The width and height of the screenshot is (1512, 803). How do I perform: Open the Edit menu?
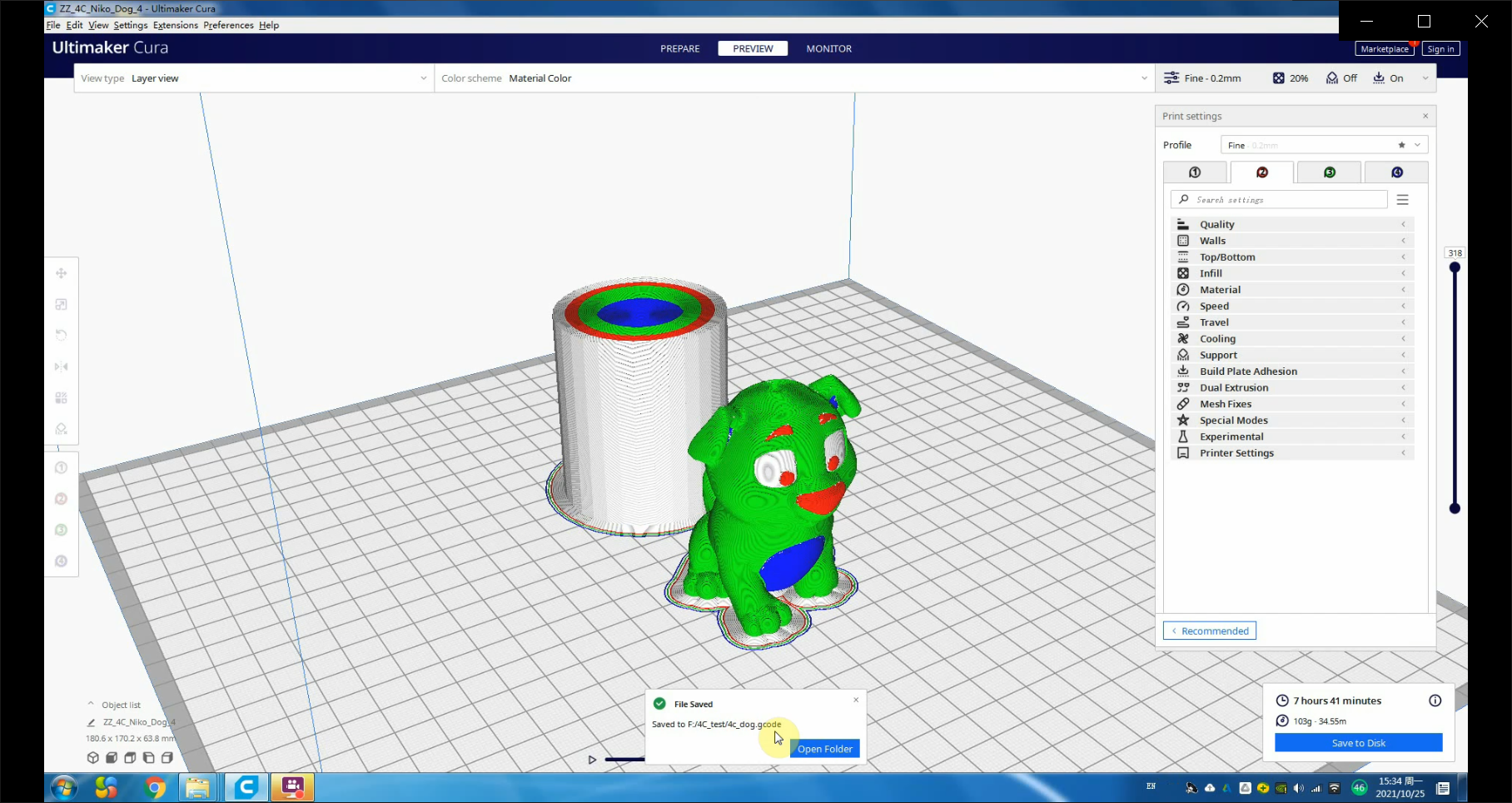(x=74, y=25)
